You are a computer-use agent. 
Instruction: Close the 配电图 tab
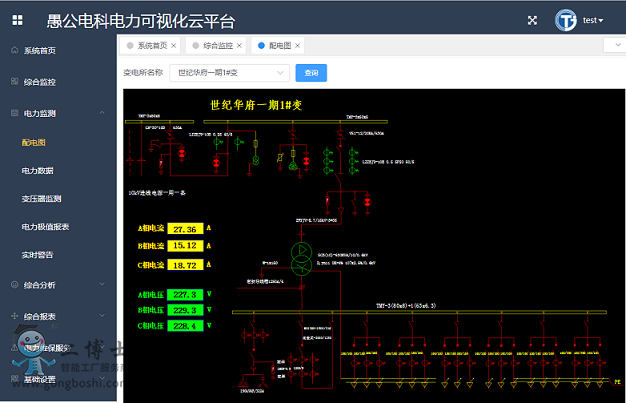(x=297, y=46)
